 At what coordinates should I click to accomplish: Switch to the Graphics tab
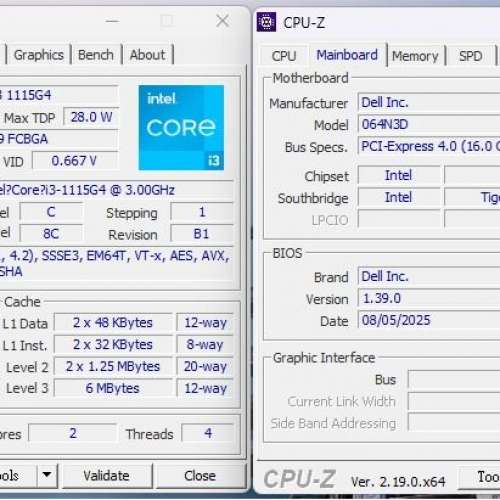39,55
